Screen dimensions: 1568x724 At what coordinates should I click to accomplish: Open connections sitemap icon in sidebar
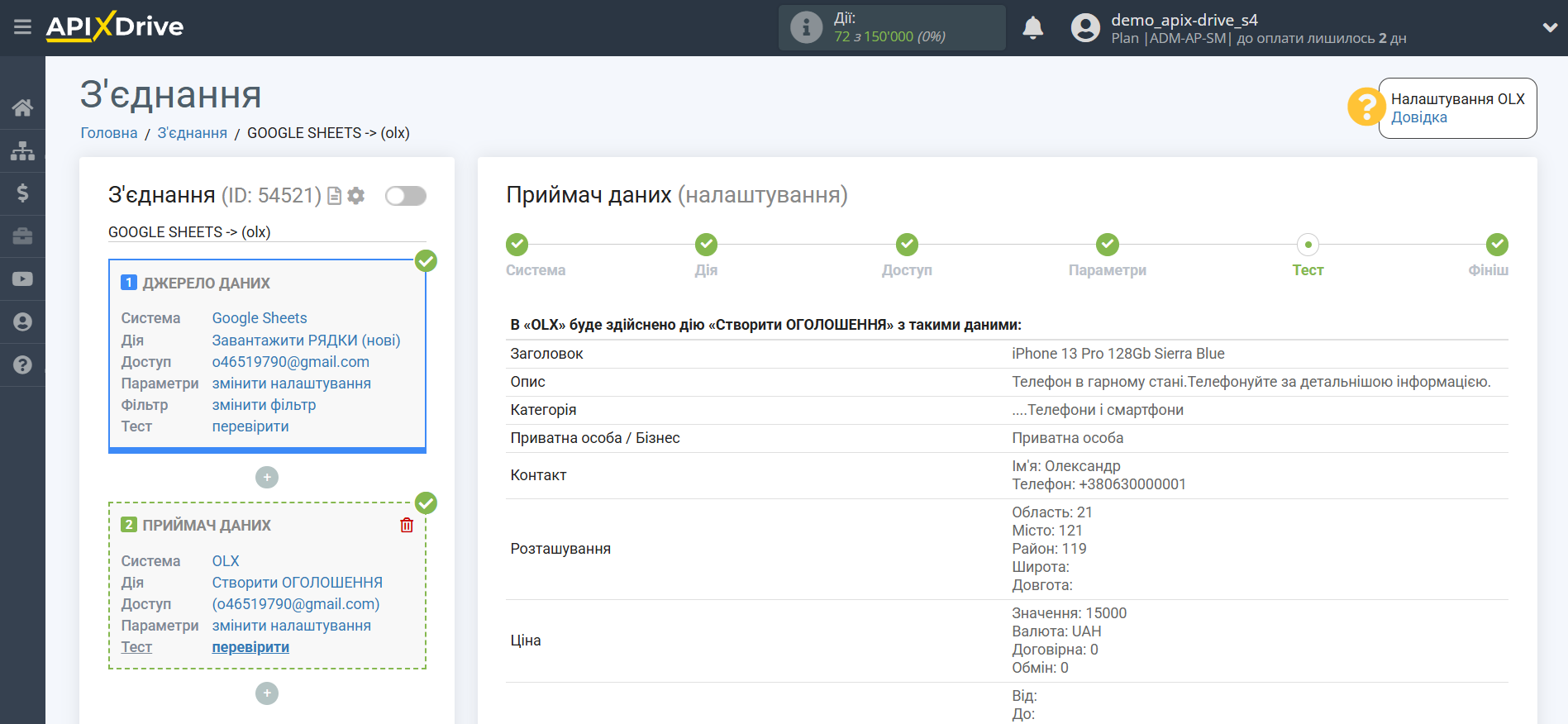[22, 150]
